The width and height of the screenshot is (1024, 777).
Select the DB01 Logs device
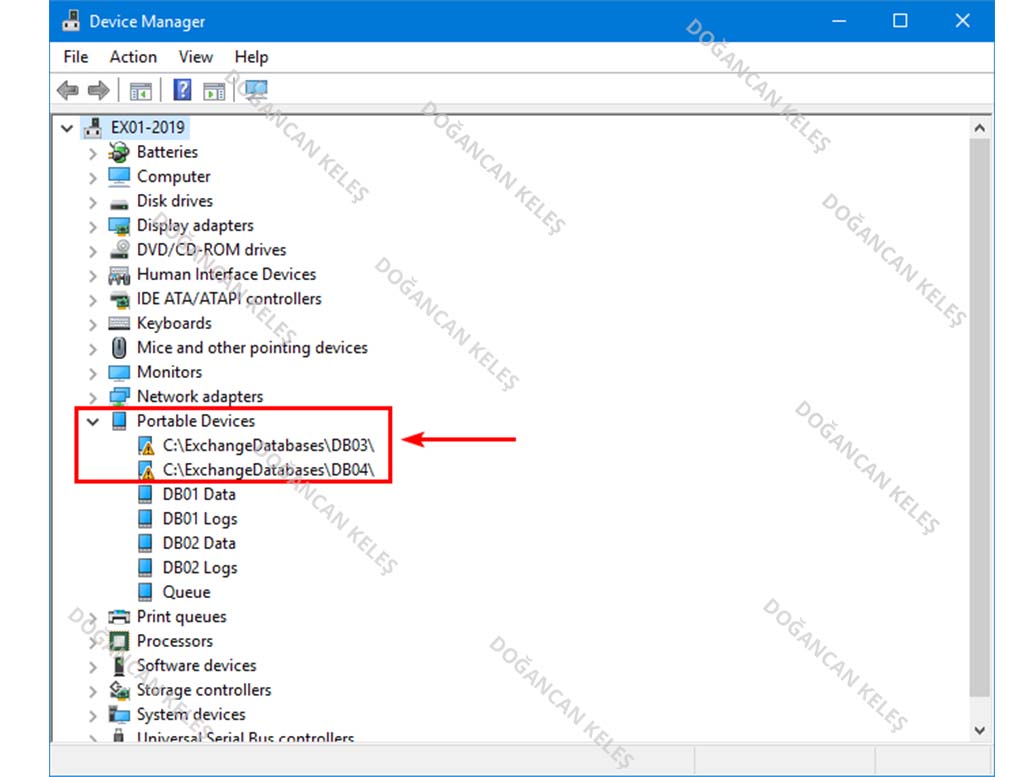pos(200,519)
